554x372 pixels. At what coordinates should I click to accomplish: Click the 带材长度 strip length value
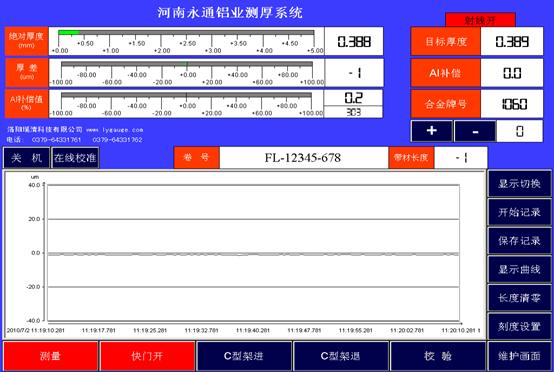pyautogui.click(x=460, y=158)
